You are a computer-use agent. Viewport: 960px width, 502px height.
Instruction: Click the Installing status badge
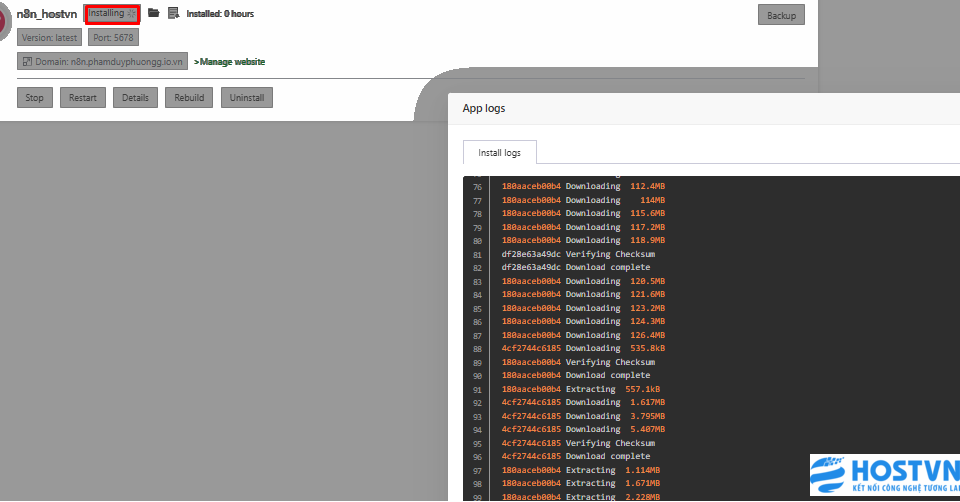112,13
